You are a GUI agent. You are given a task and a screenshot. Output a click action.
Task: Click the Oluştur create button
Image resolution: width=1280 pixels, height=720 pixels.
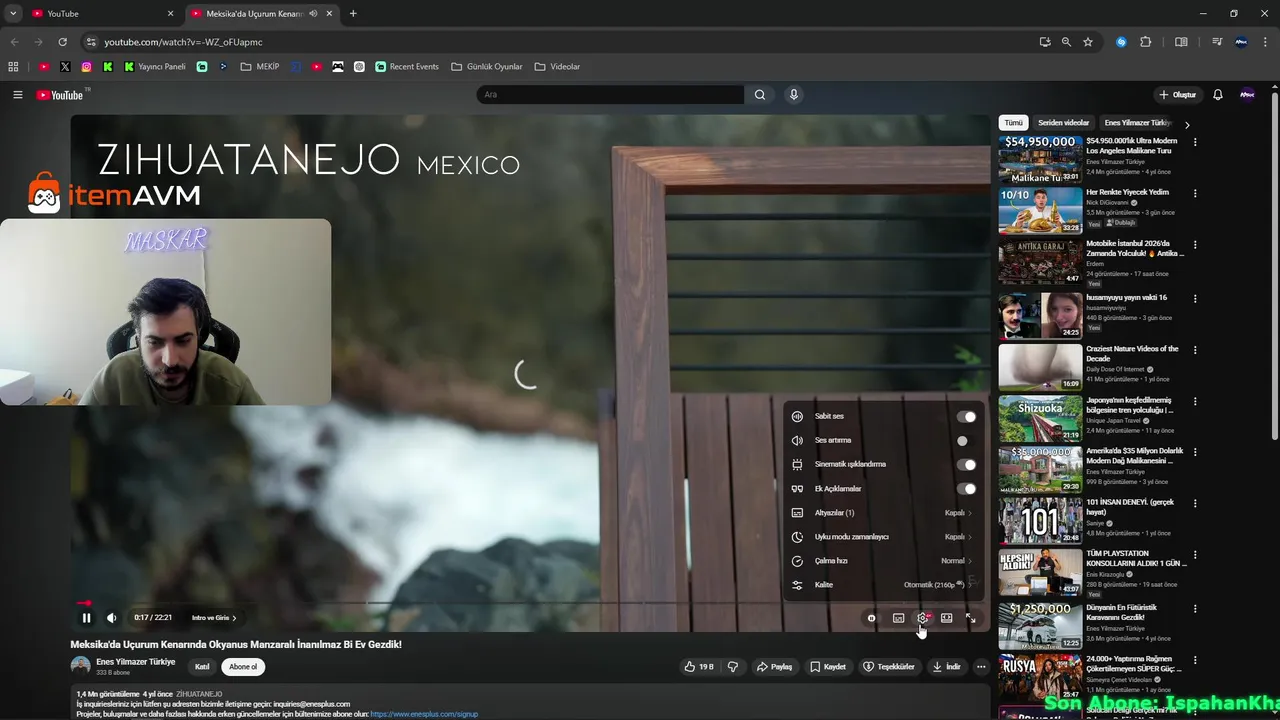[x=1177, y=95]
